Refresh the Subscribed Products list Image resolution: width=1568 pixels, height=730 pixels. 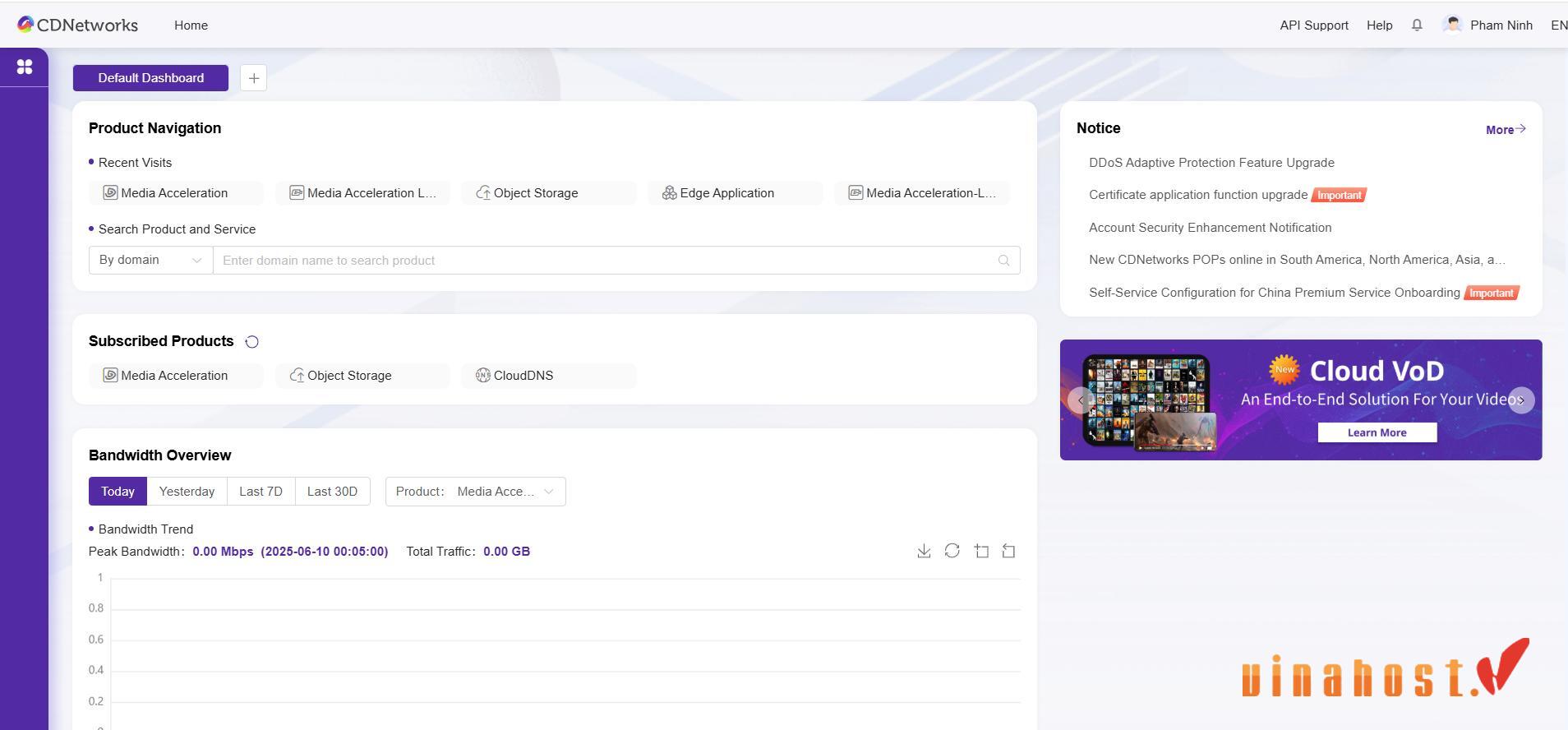(252, 342)
